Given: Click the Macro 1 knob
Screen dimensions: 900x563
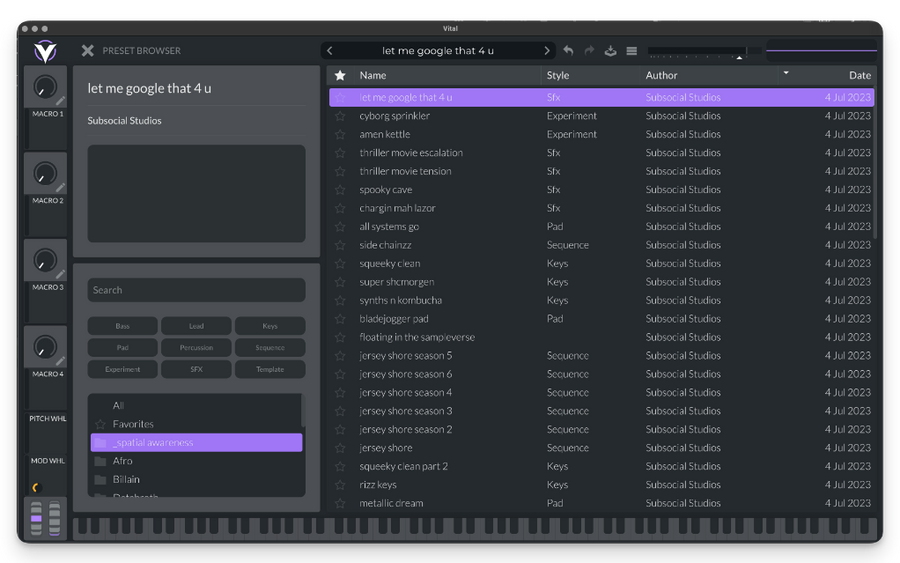Looking at the screenshot, I should [45, 87].
